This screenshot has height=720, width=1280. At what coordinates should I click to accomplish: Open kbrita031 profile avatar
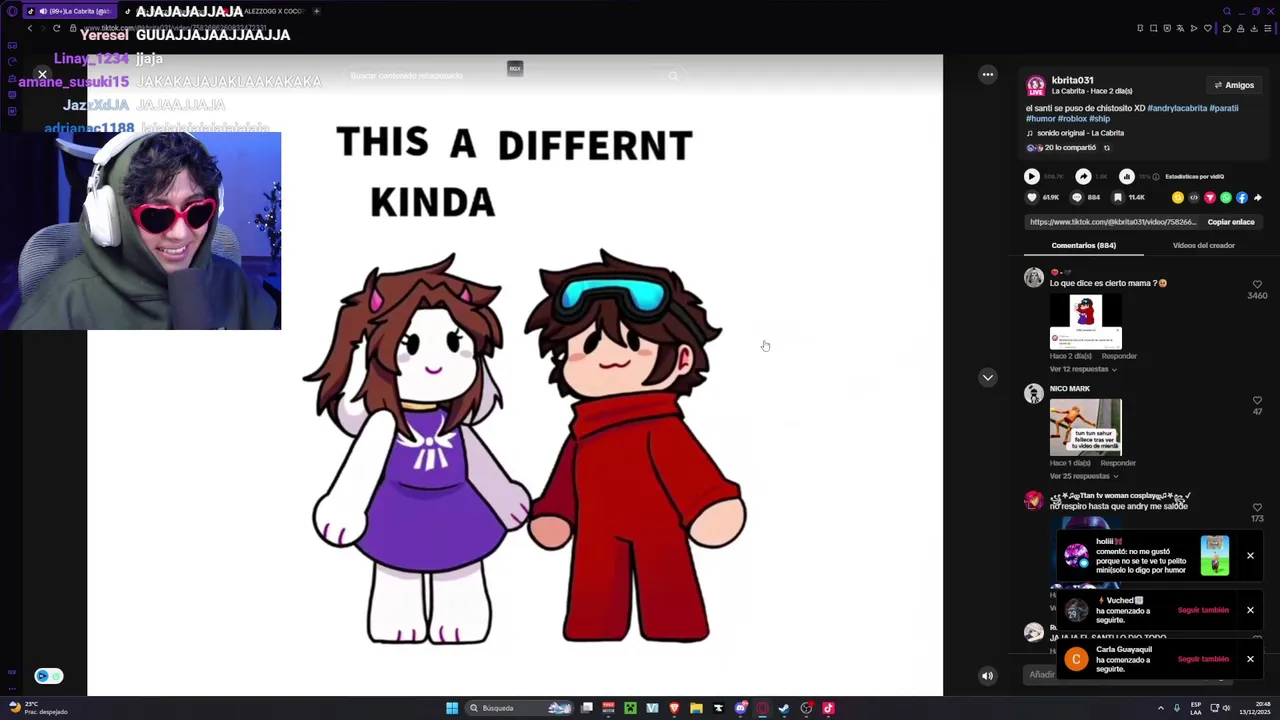click(x=1036, y=85)
